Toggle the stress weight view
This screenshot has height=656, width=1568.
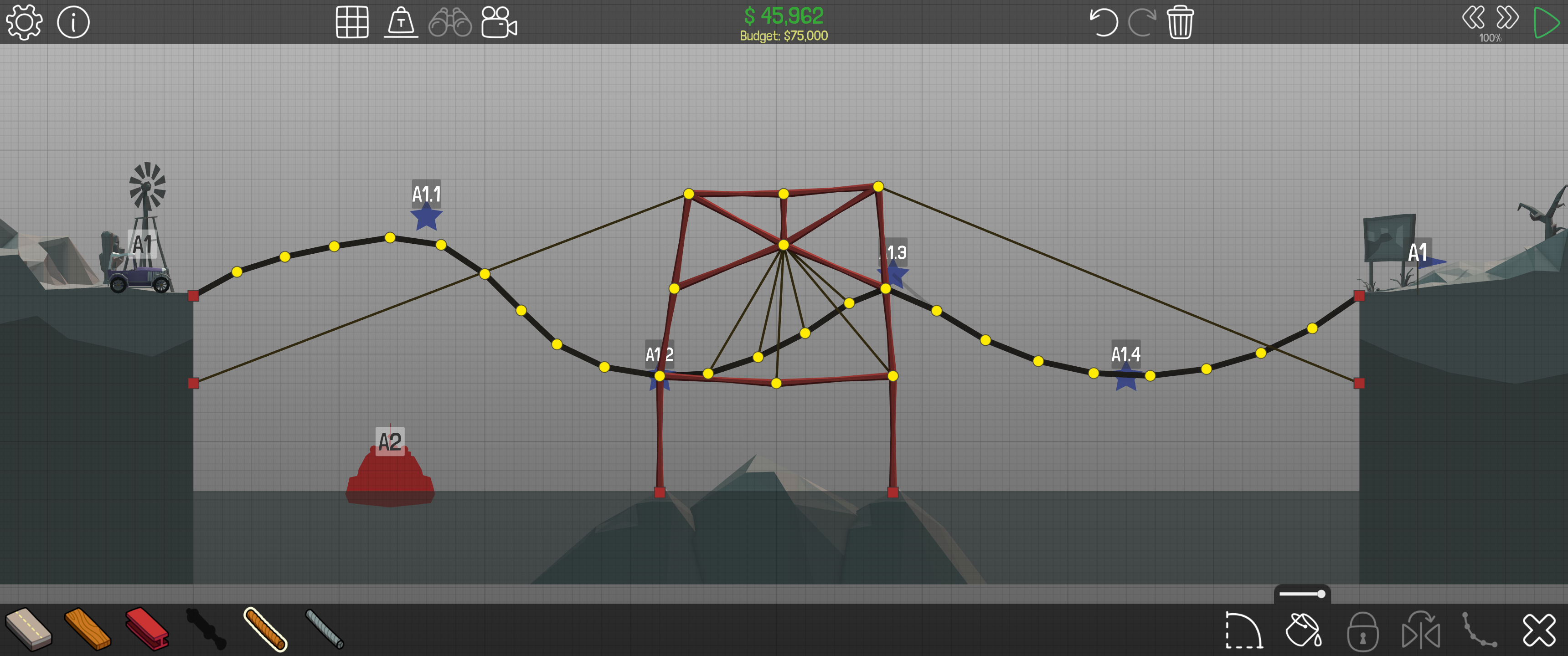pos(401,22)
